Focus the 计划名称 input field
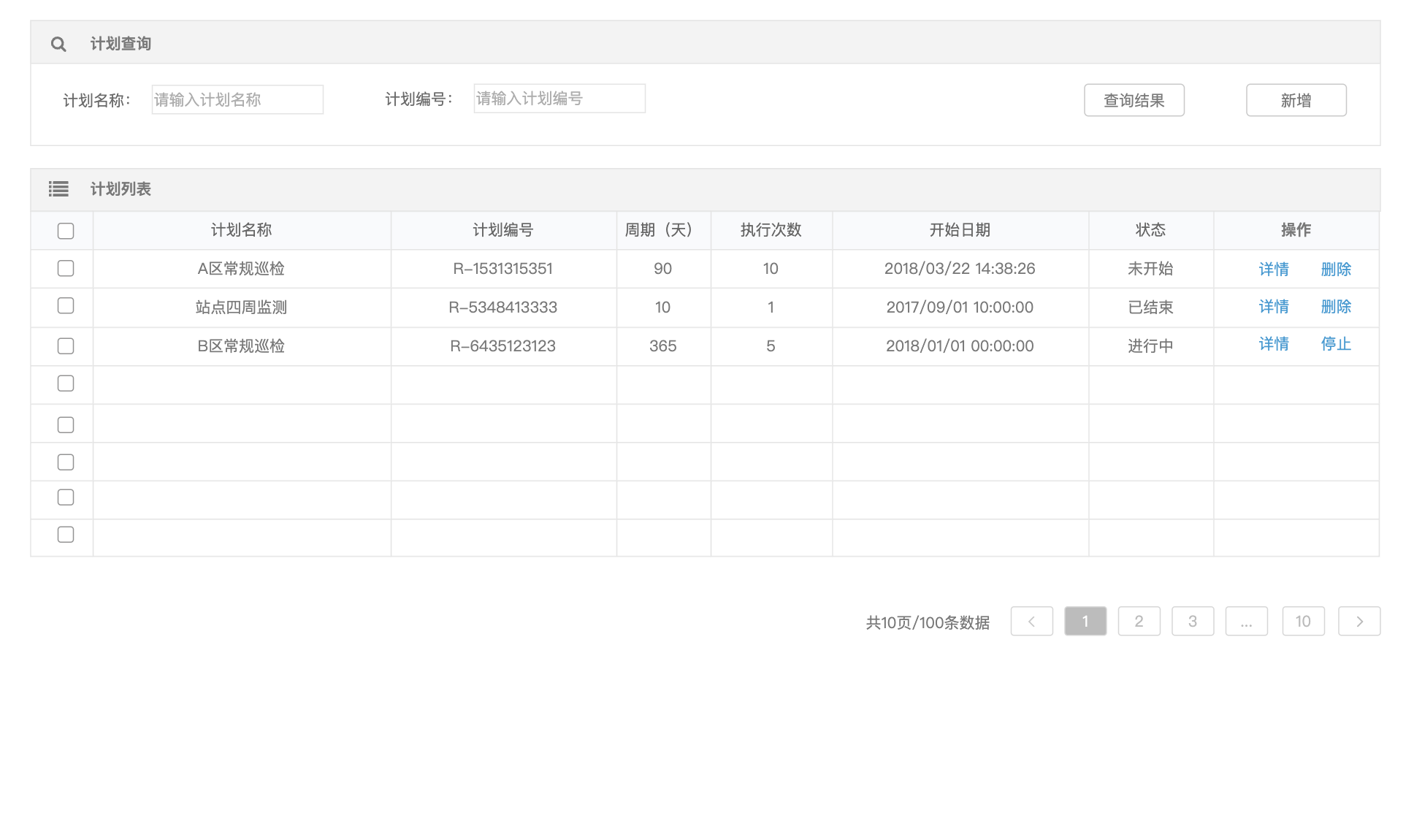 click(x=237, y=100)
